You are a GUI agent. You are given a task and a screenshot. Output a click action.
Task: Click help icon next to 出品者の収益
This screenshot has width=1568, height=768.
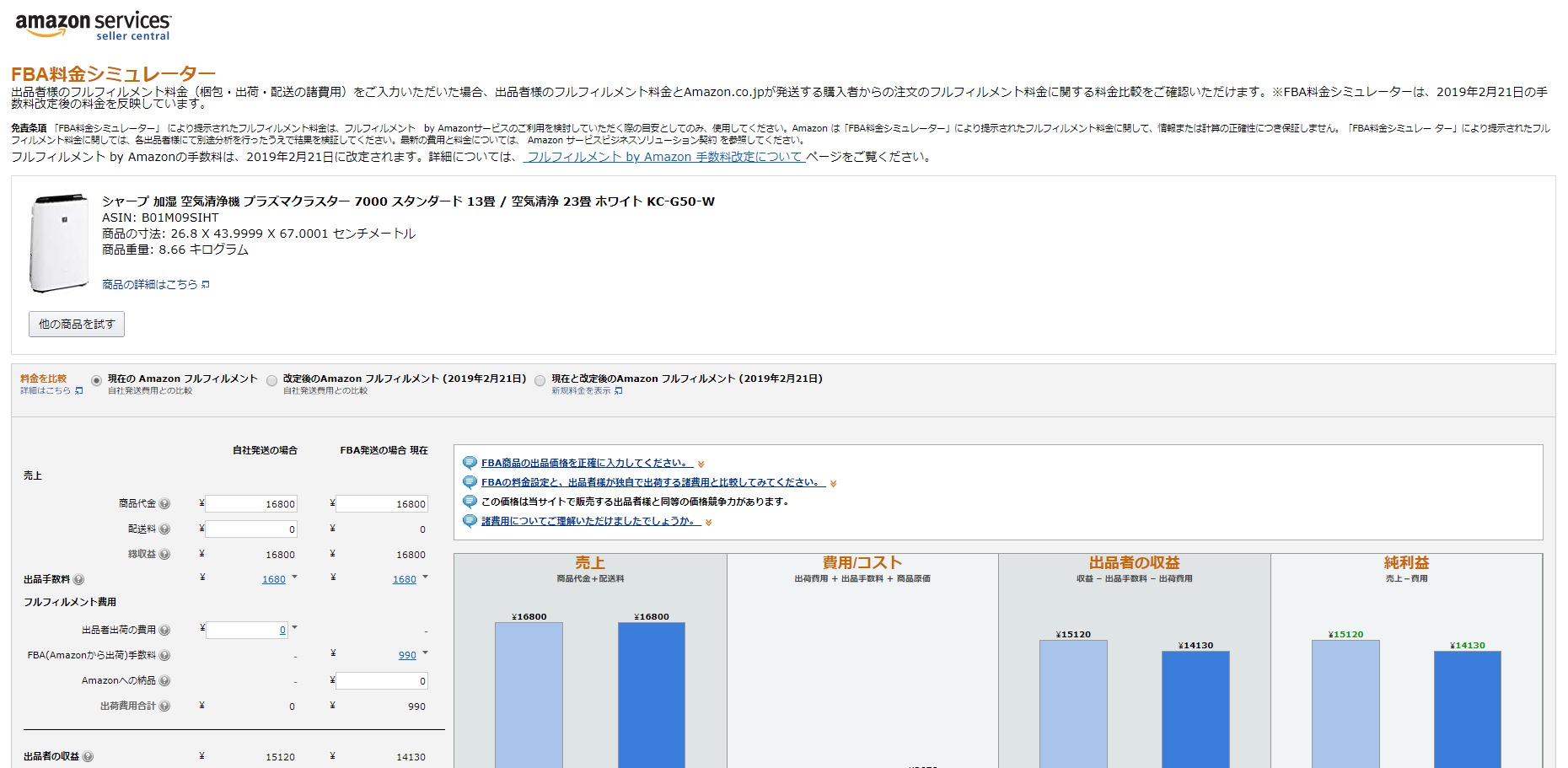(x=88, y=757)
